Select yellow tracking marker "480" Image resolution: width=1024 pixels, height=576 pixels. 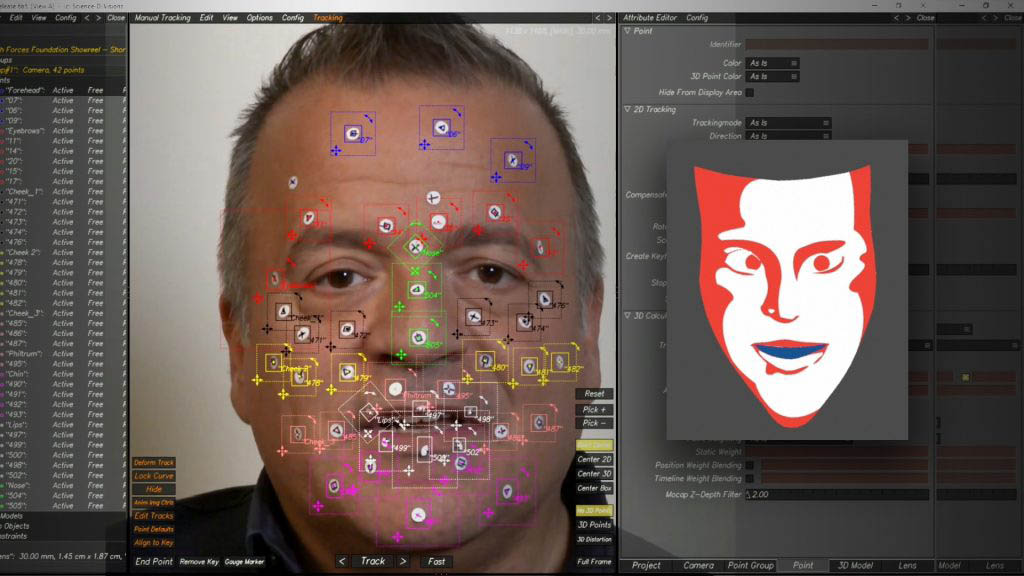(485, 361)
